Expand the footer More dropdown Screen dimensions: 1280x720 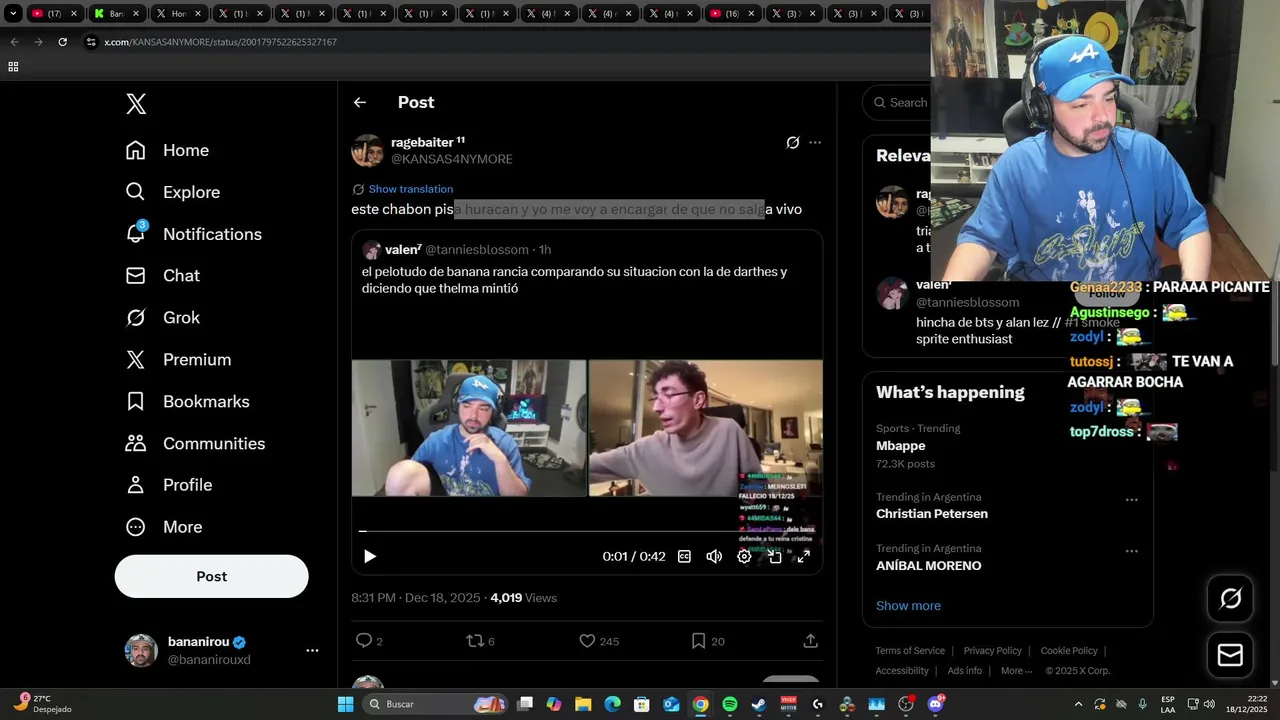(x=1016, y=671)
